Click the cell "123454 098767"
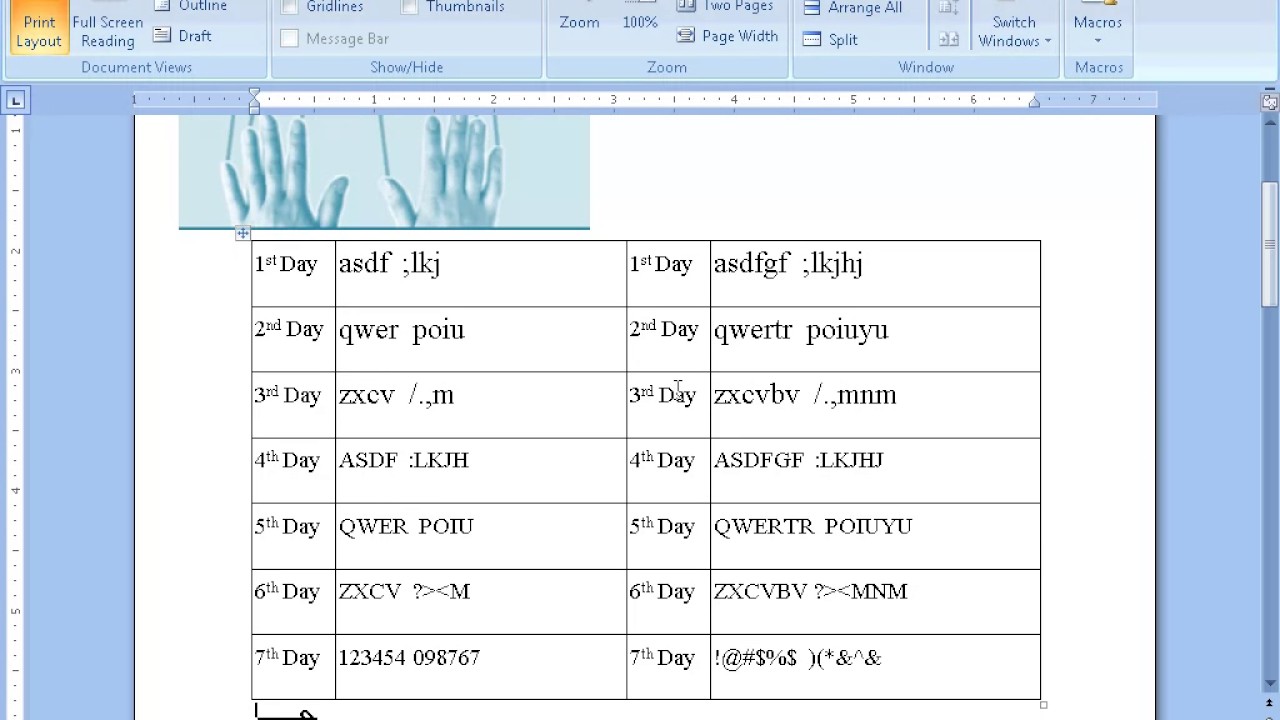1280x720 pixels. click(x=481, y=667)
